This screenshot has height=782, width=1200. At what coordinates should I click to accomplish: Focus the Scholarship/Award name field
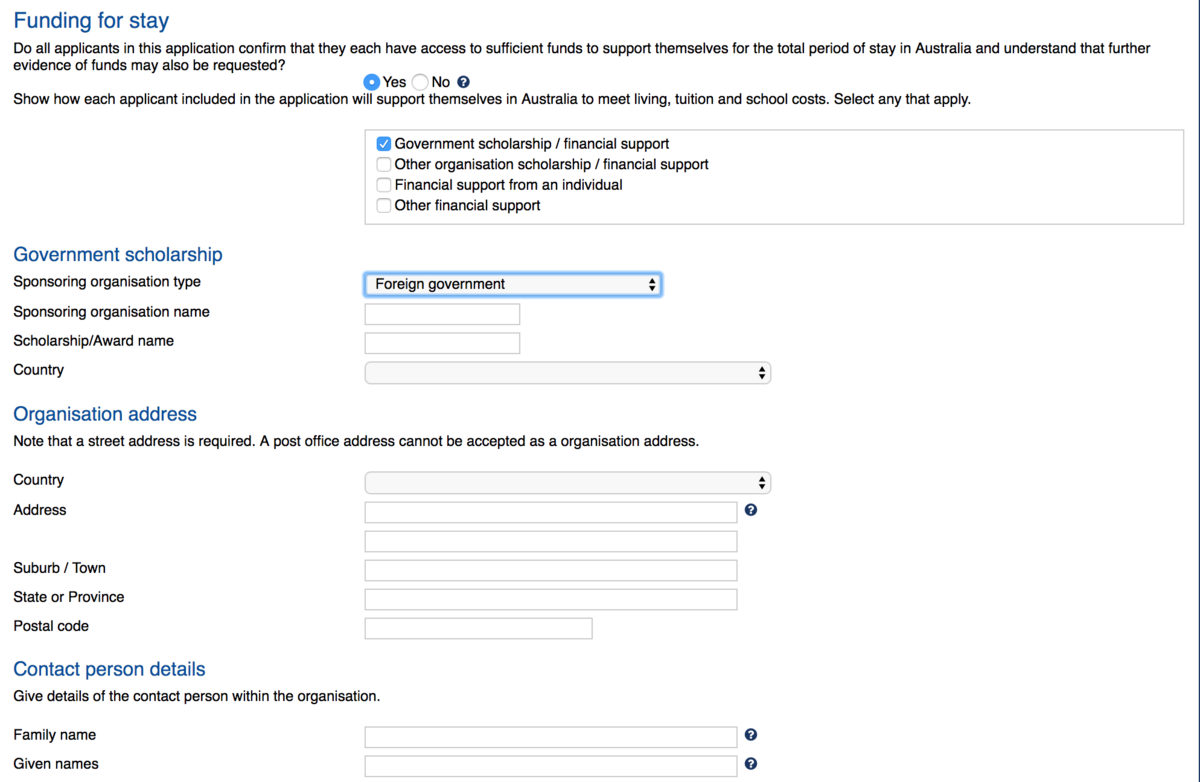pos(442,343)
